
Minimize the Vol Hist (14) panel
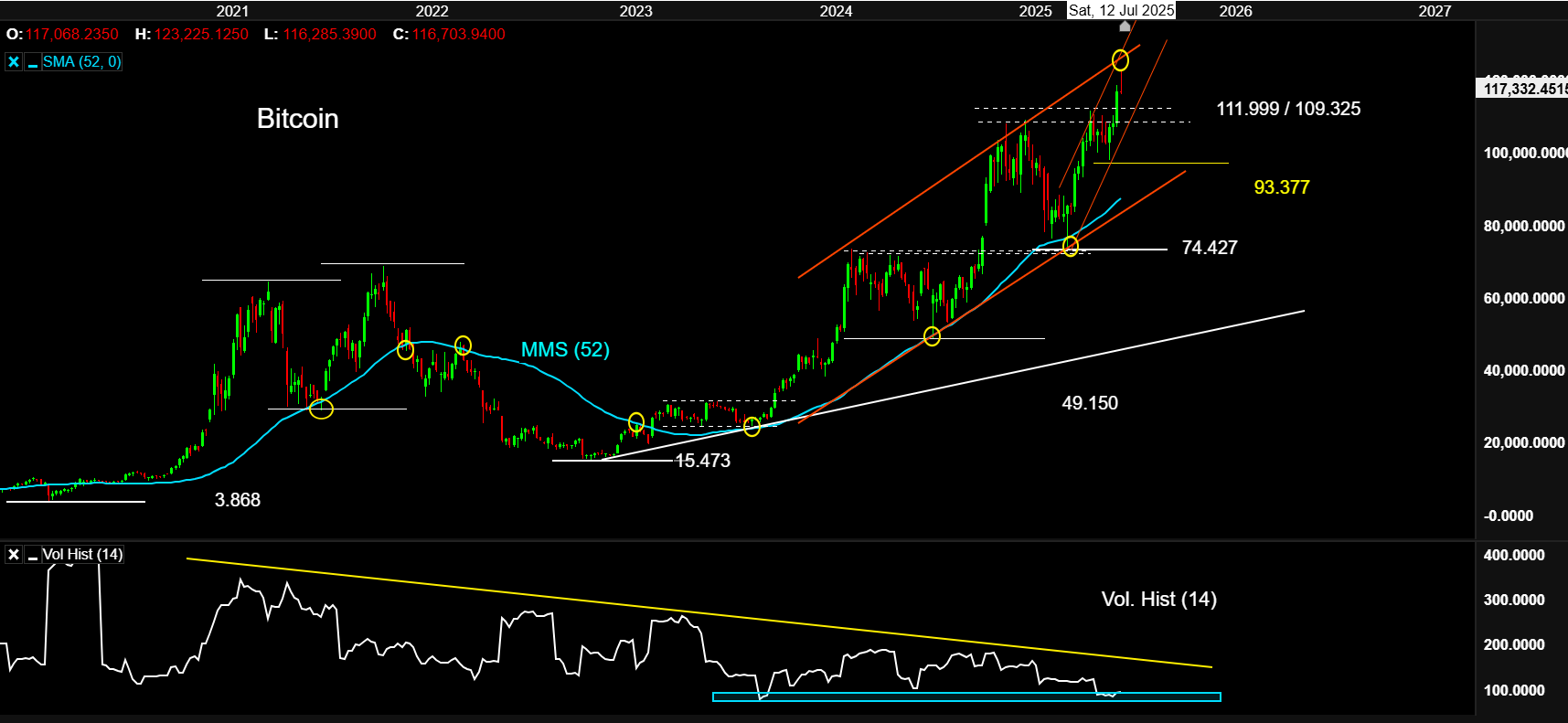[x=32, y=555]
